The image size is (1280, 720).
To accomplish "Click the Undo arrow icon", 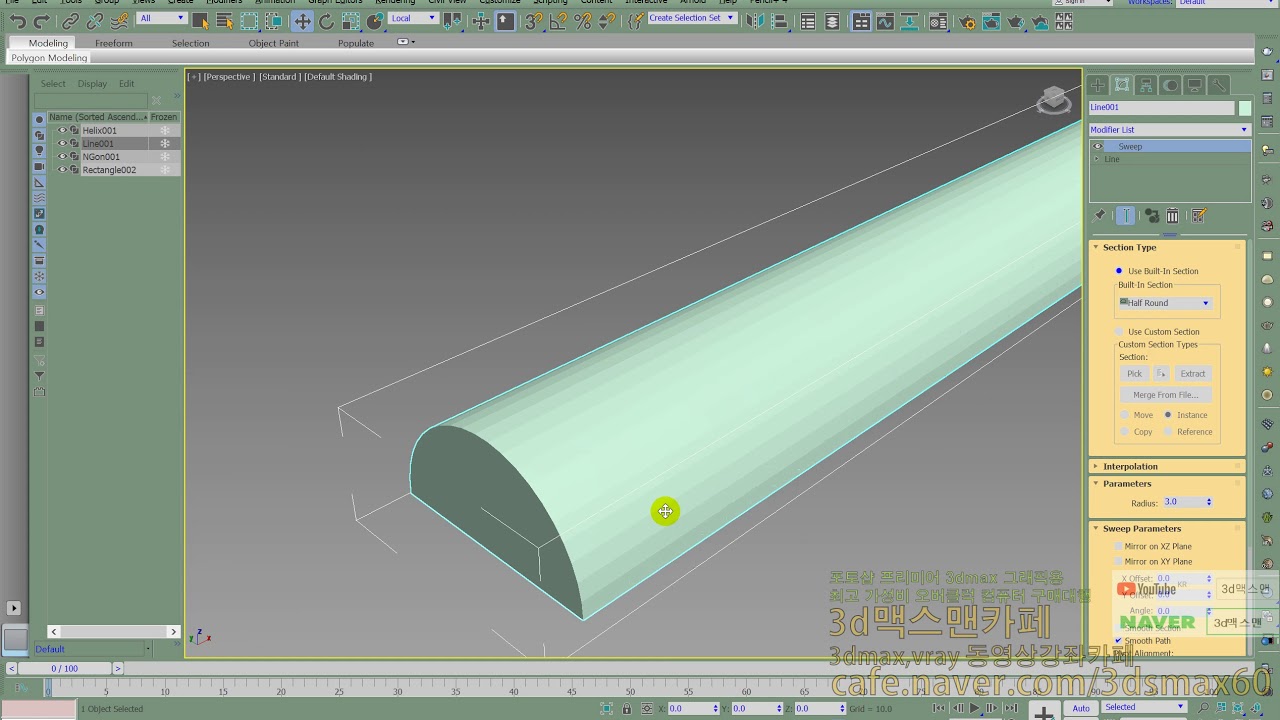I will pos(18,21).
